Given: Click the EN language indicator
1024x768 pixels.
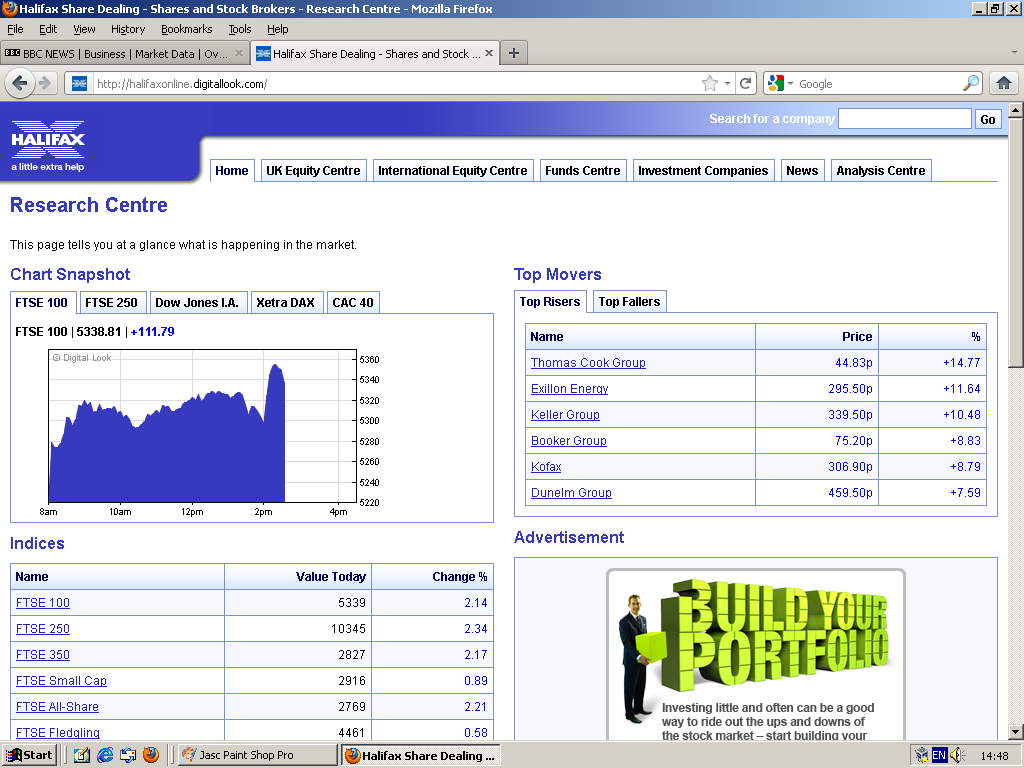Looking at the screenshot, I should [x=939, y=756].
